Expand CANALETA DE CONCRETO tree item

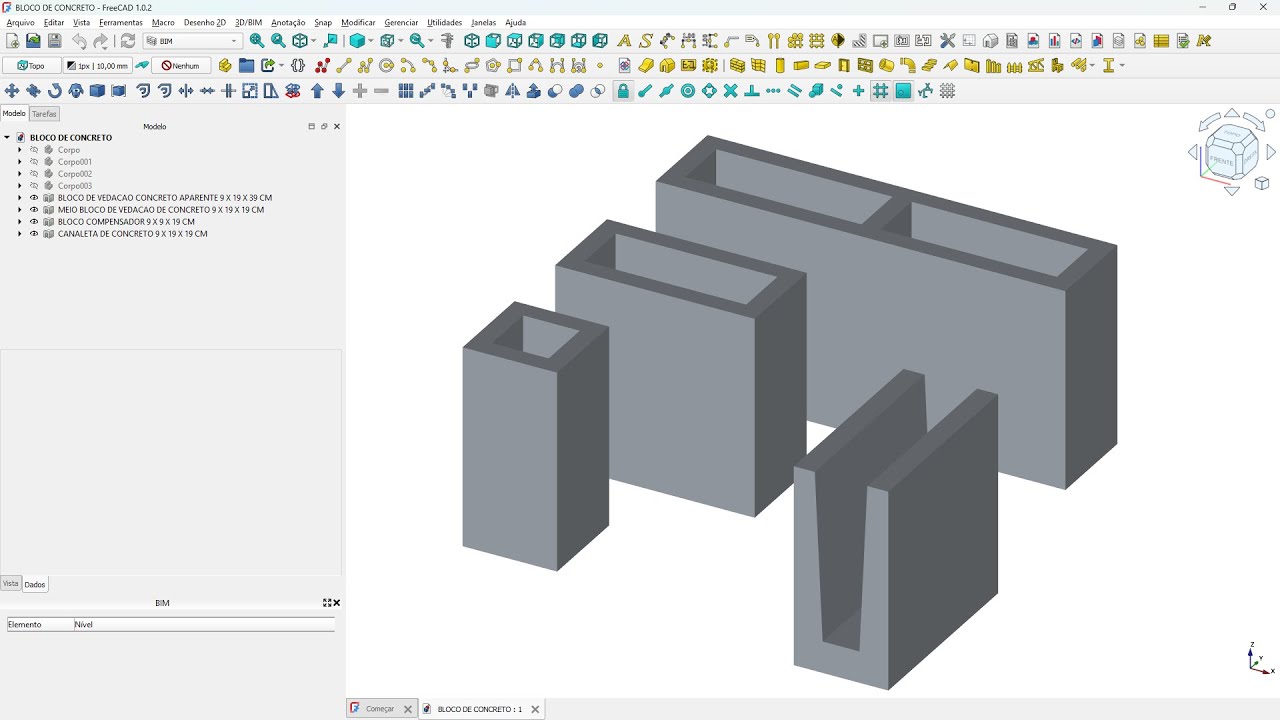[x=20, y=234]
